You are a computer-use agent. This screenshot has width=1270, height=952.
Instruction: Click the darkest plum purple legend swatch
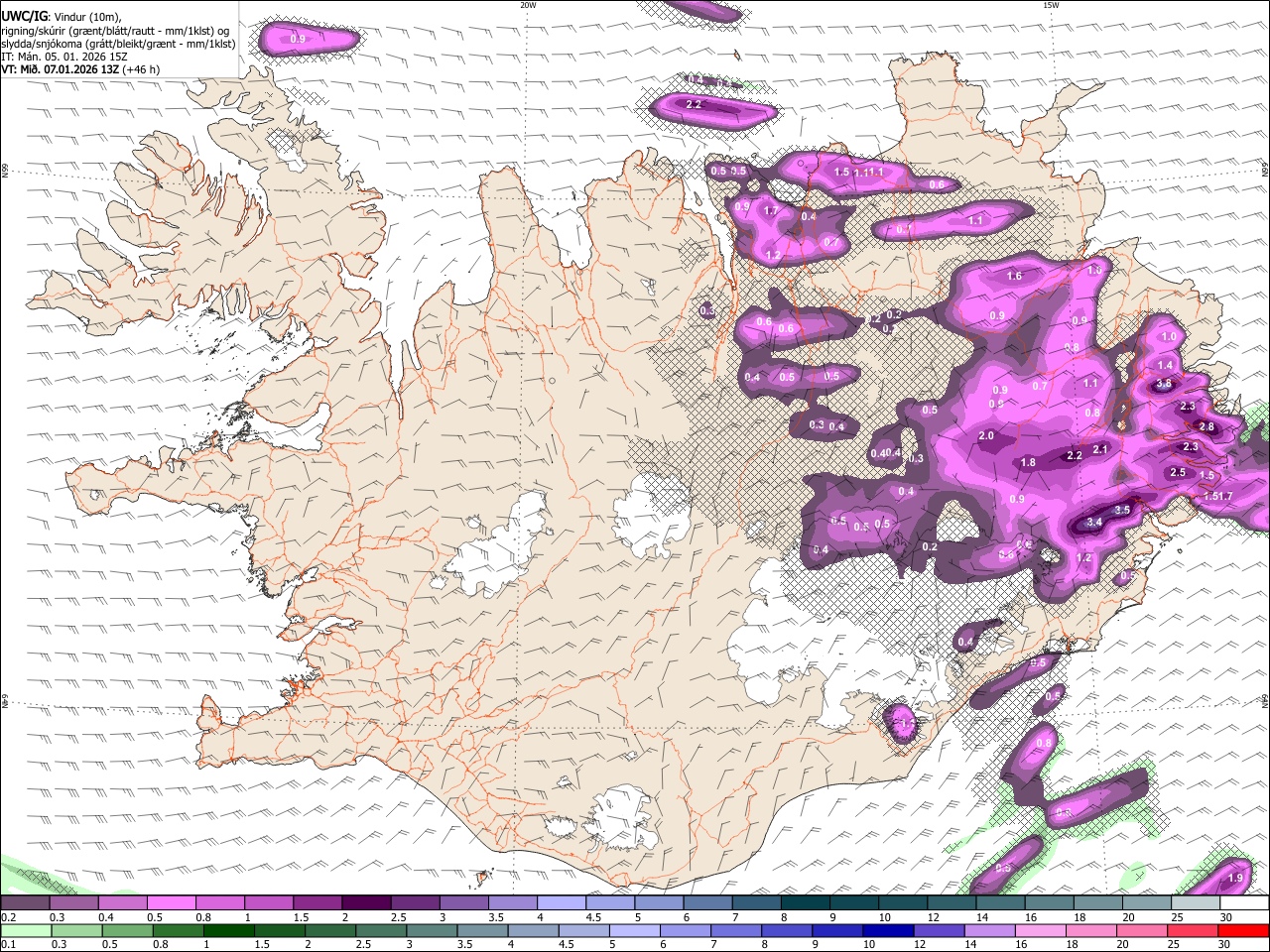366,903
